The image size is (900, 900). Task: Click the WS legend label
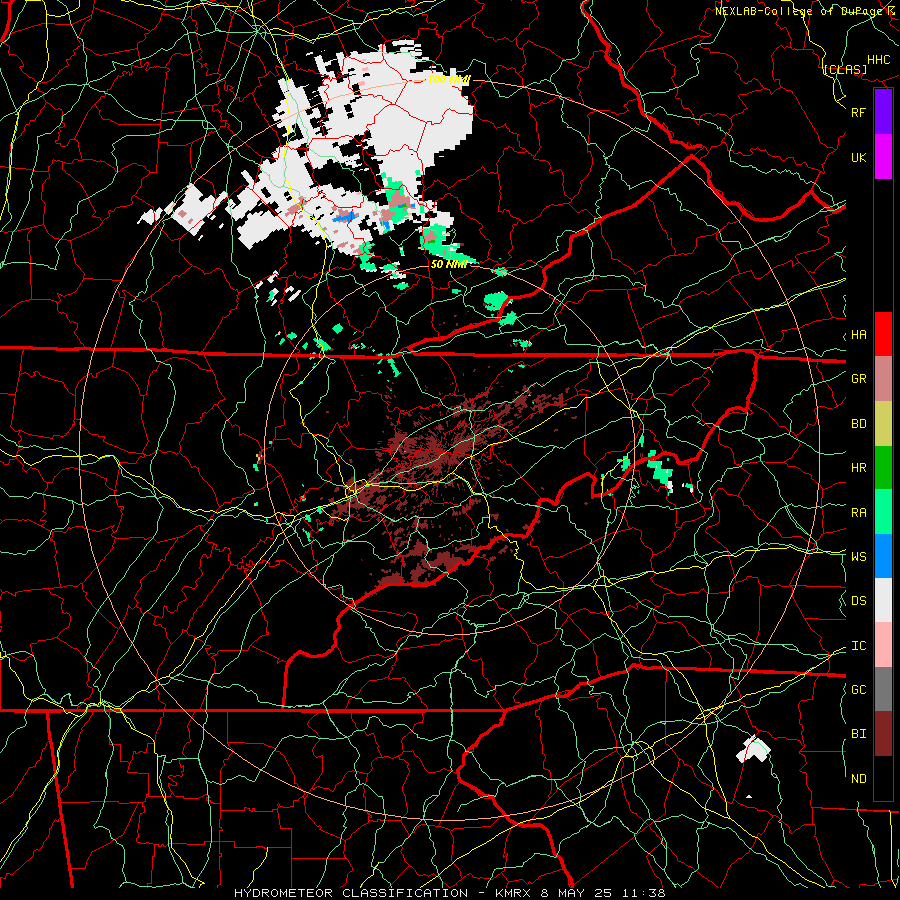[x=859, y=557]
